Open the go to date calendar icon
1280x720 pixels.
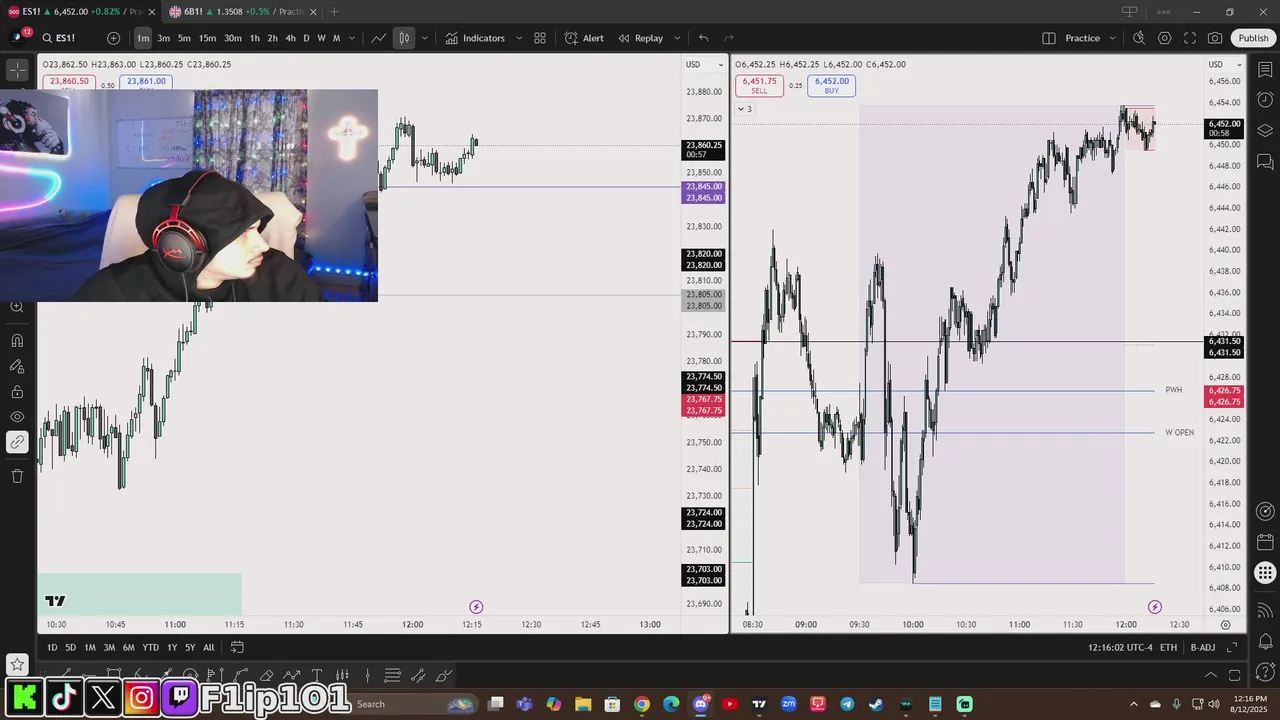coord(237,647)
